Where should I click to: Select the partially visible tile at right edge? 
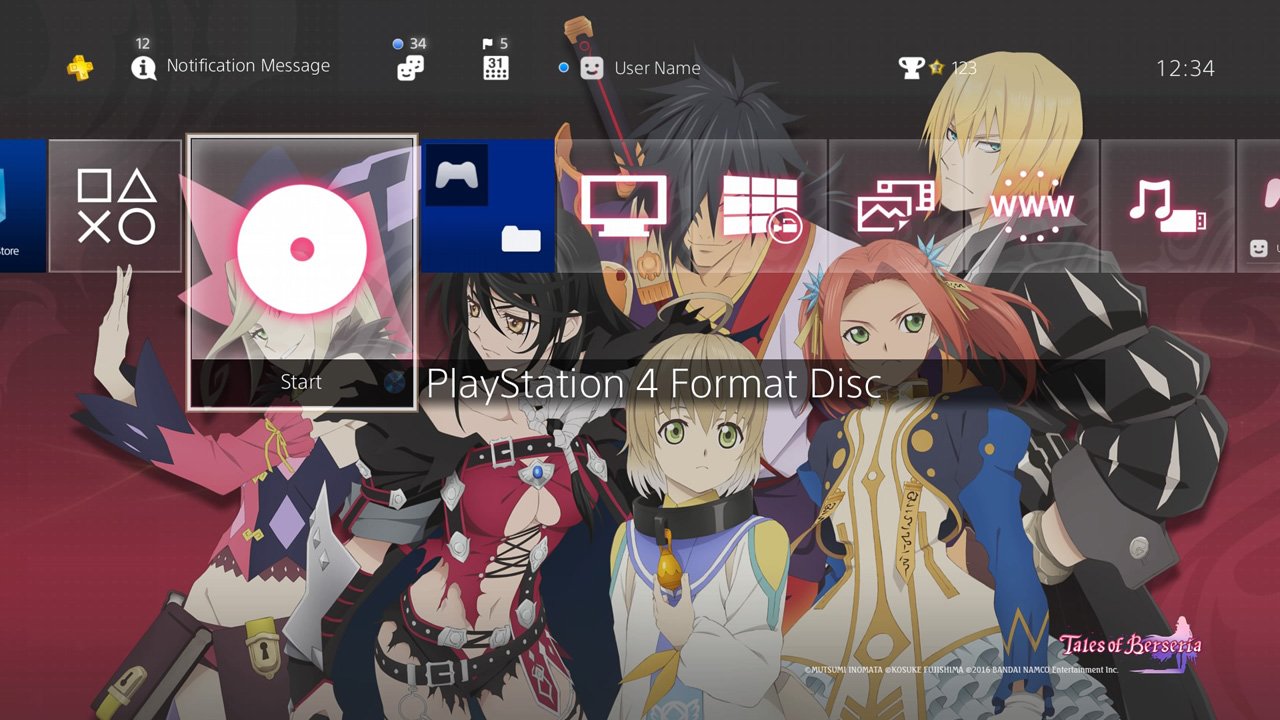(x=1259, y=206)
